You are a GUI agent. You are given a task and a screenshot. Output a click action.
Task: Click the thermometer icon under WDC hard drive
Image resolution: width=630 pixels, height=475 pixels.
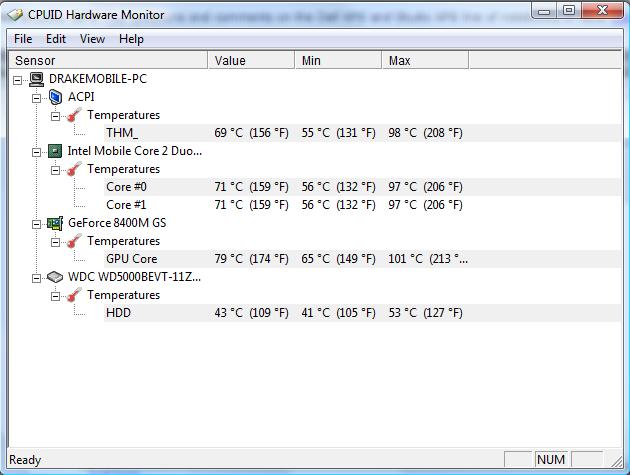tap(74, 295)
